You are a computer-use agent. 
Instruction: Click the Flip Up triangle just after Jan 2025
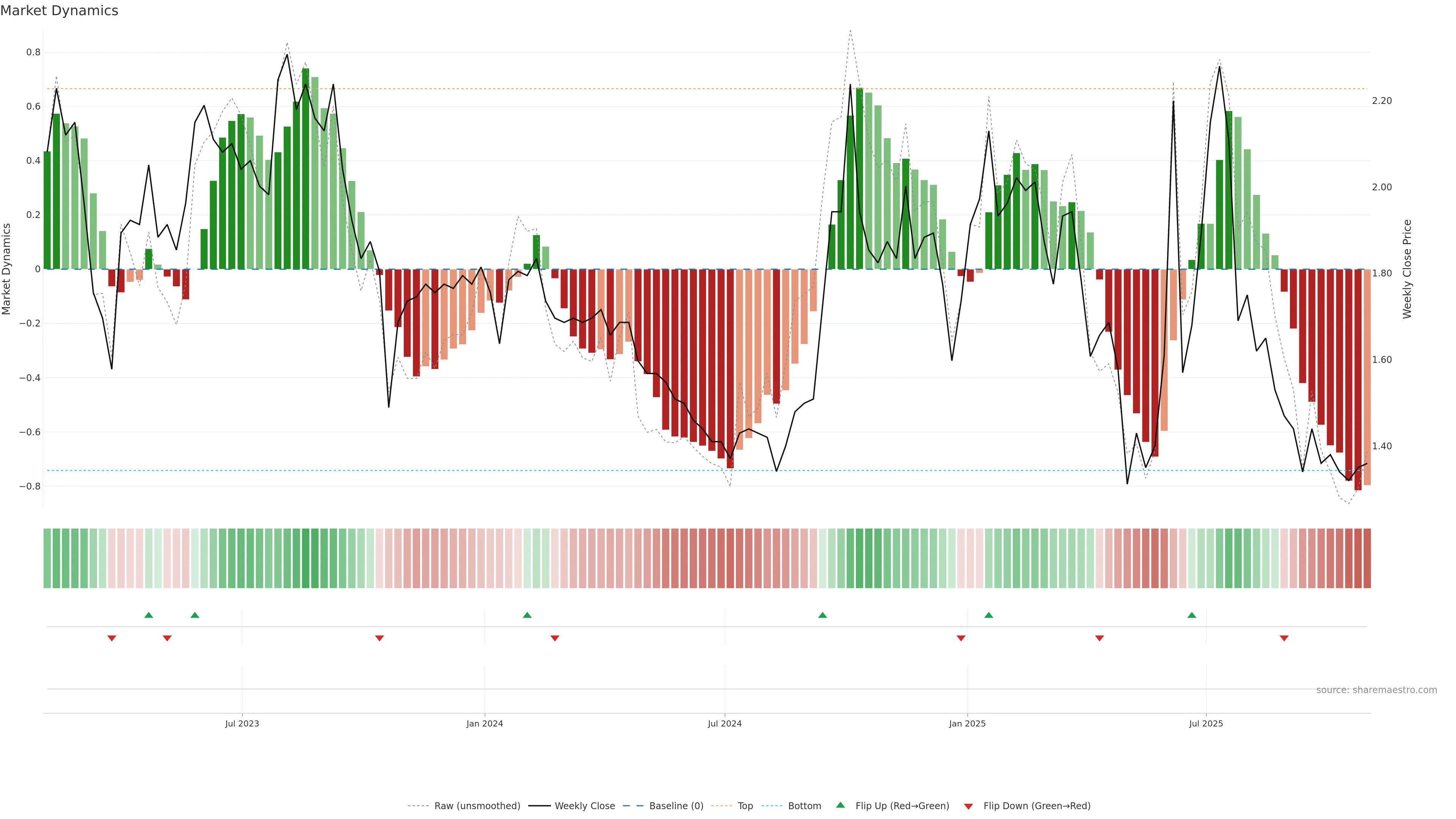(x=988, y=615)
